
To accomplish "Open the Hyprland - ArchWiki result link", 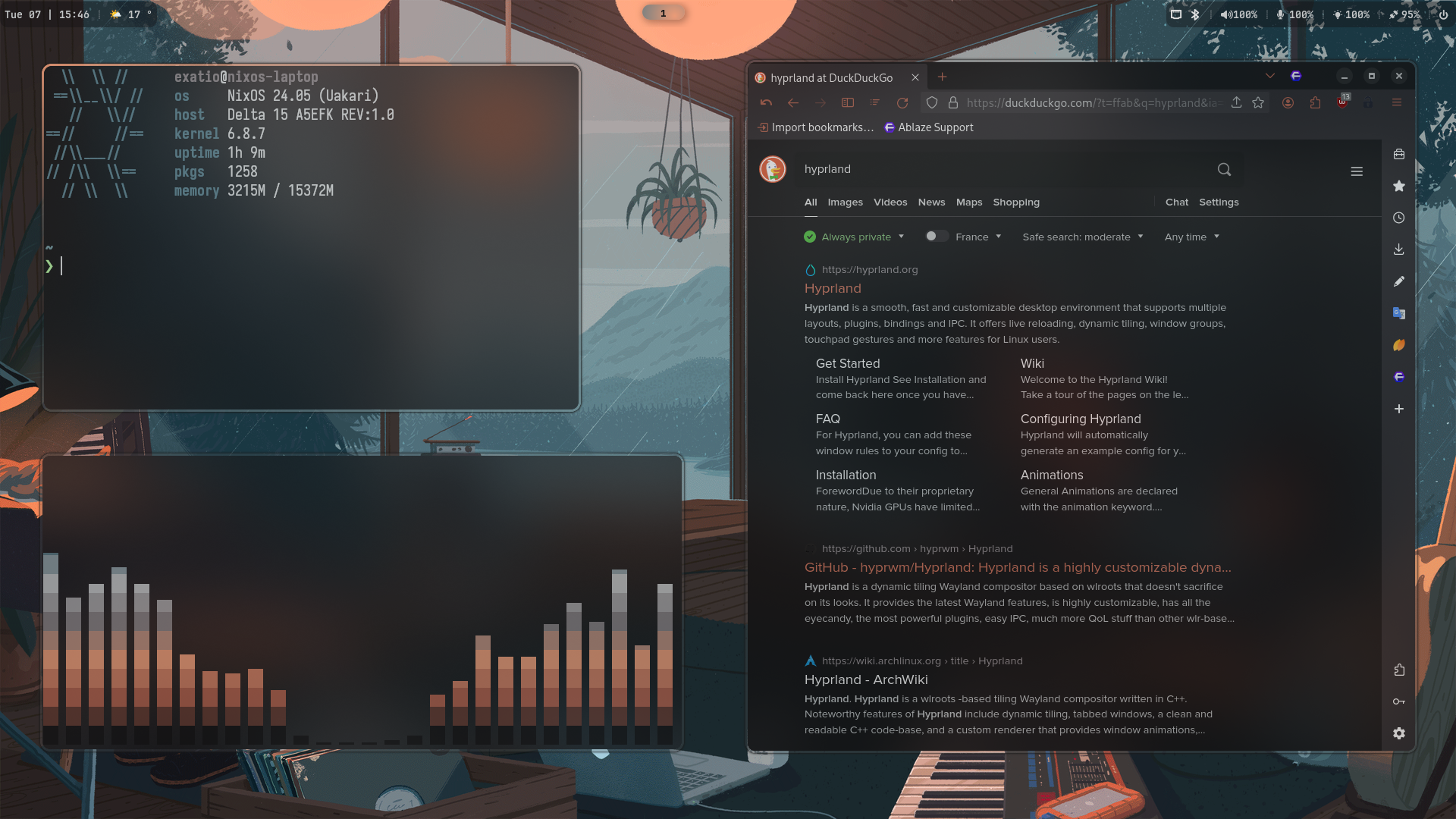I will tap(865, 680).
